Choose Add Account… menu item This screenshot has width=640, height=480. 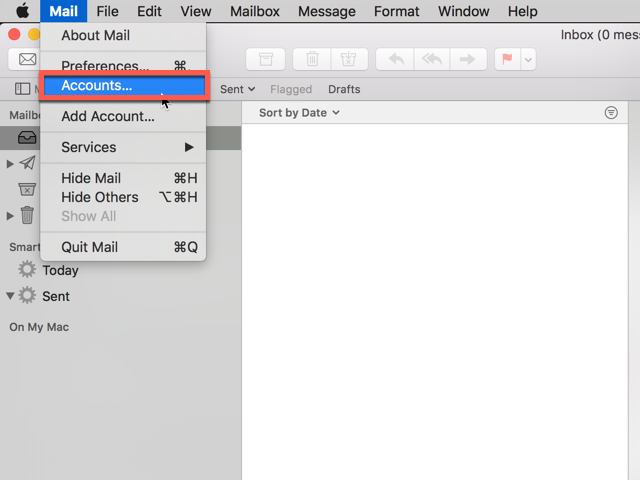[123, 116]
